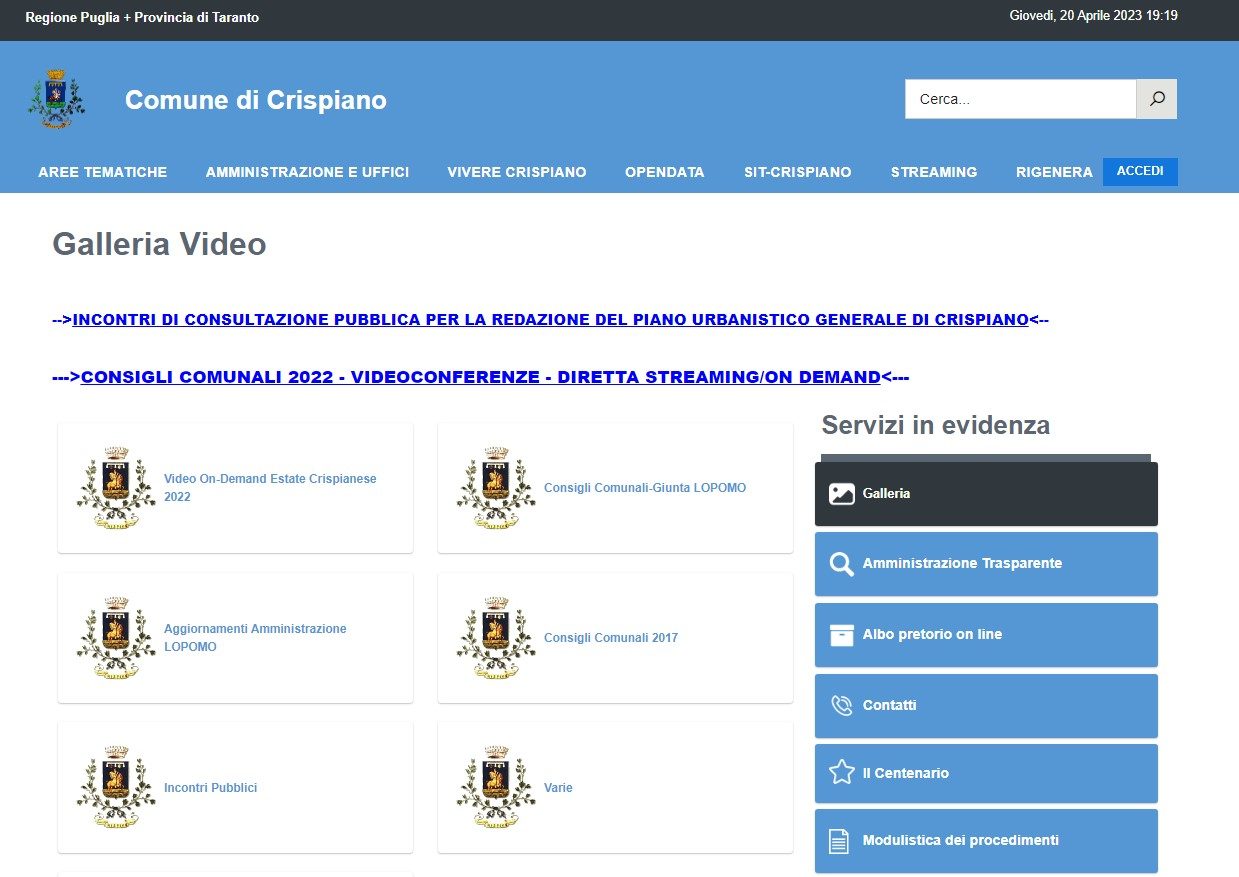This screenshot has height=877, width=1239.
Task: Select the Galleria service button
Action: (x=986, y=494)
